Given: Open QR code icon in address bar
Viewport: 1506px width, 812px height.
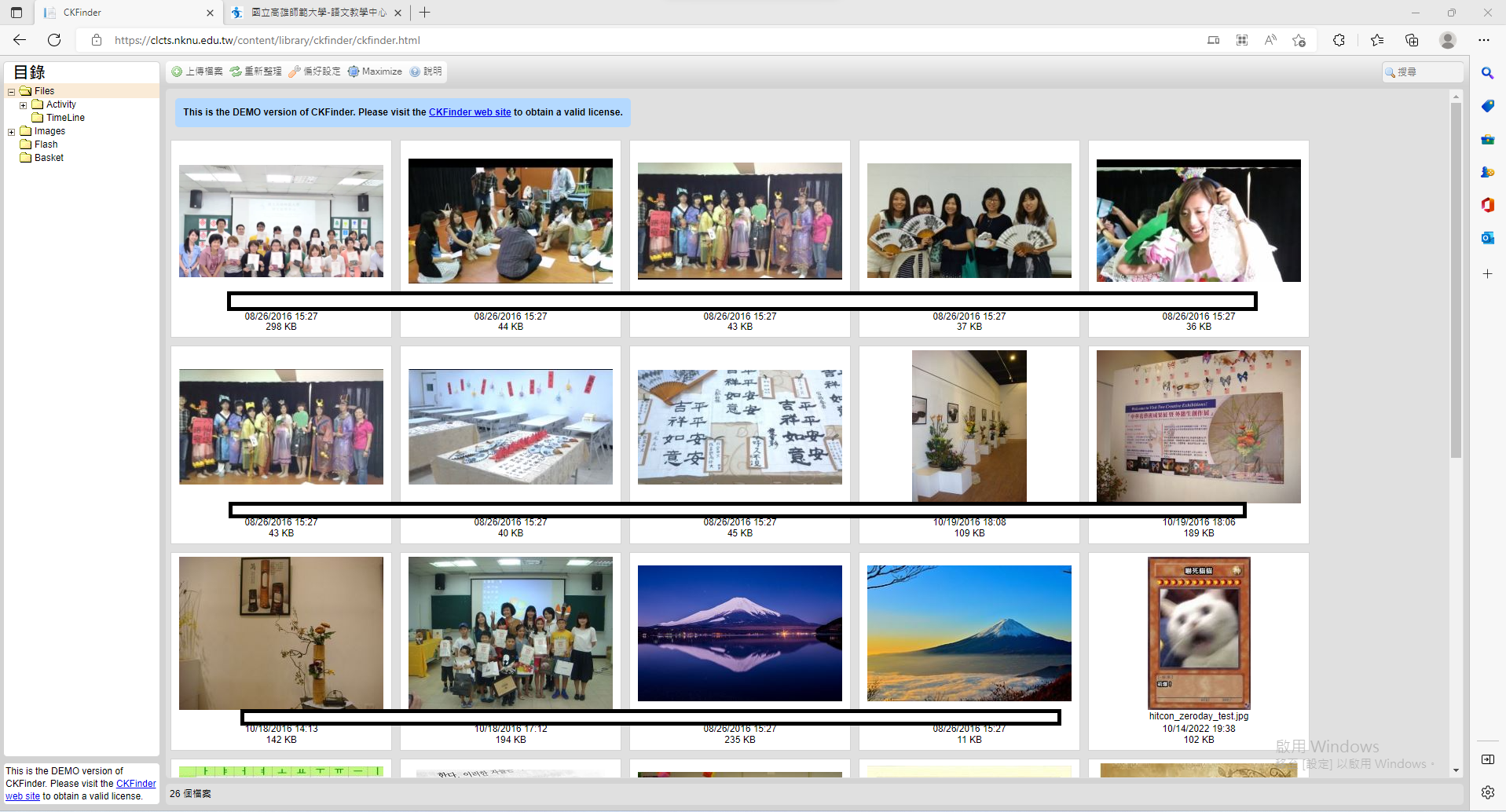Looking at the screenshot, I should coord(1242,40).
